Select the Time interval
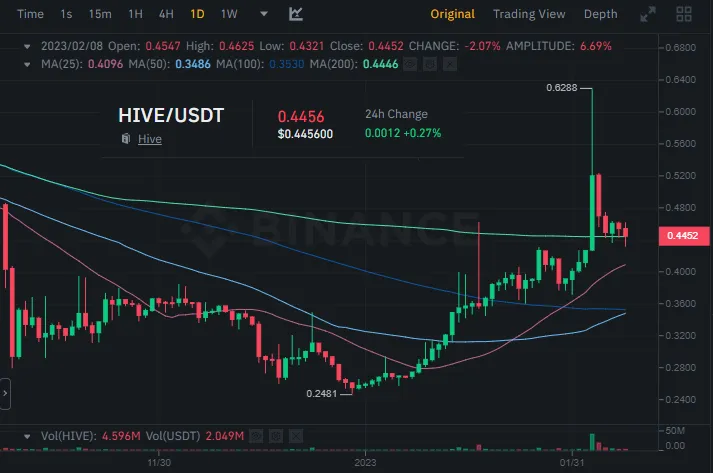This screenshot has width=713, height=473. coord(30,14)
